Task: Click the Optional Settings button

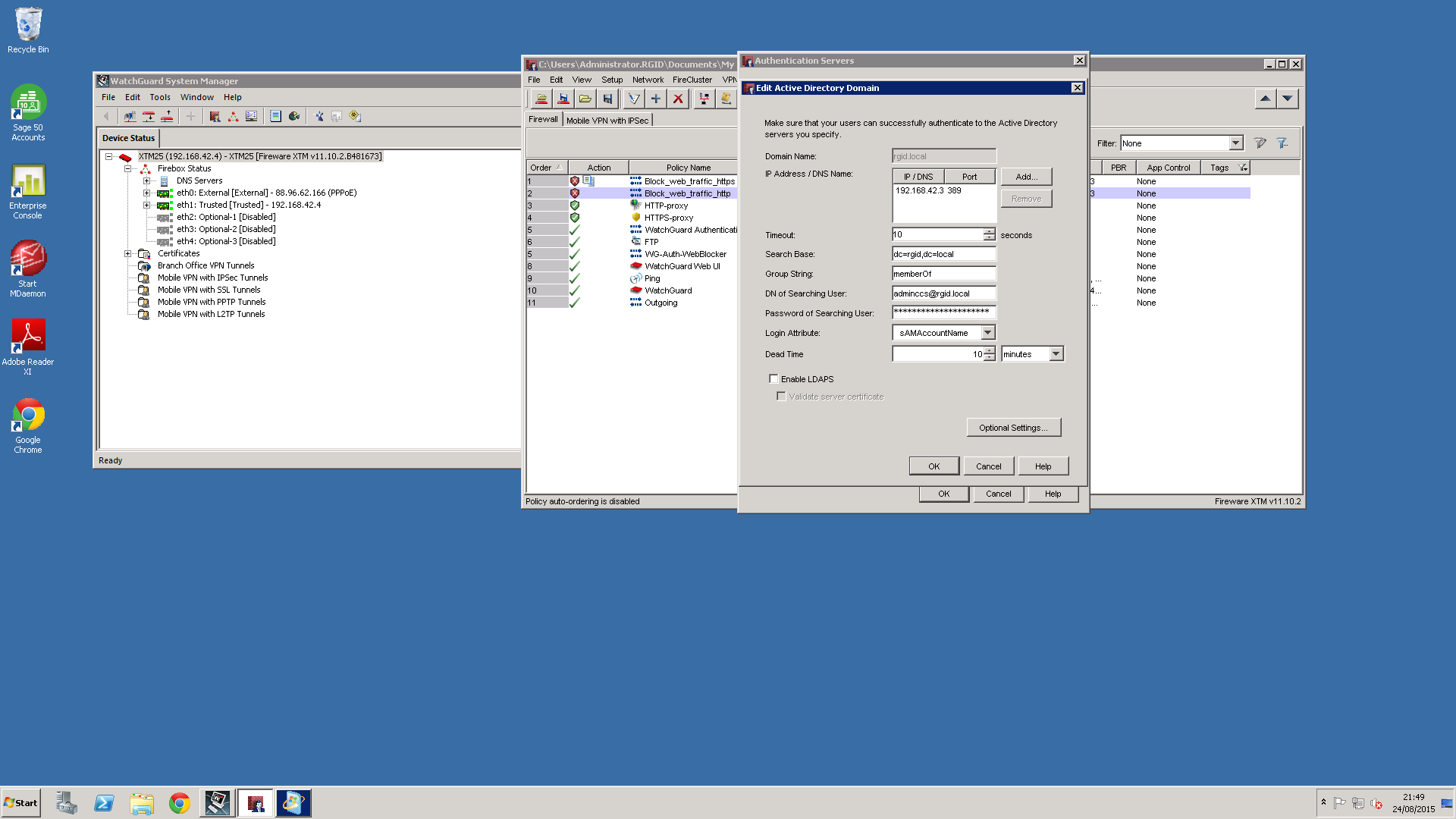Action: pos(1013,428)
